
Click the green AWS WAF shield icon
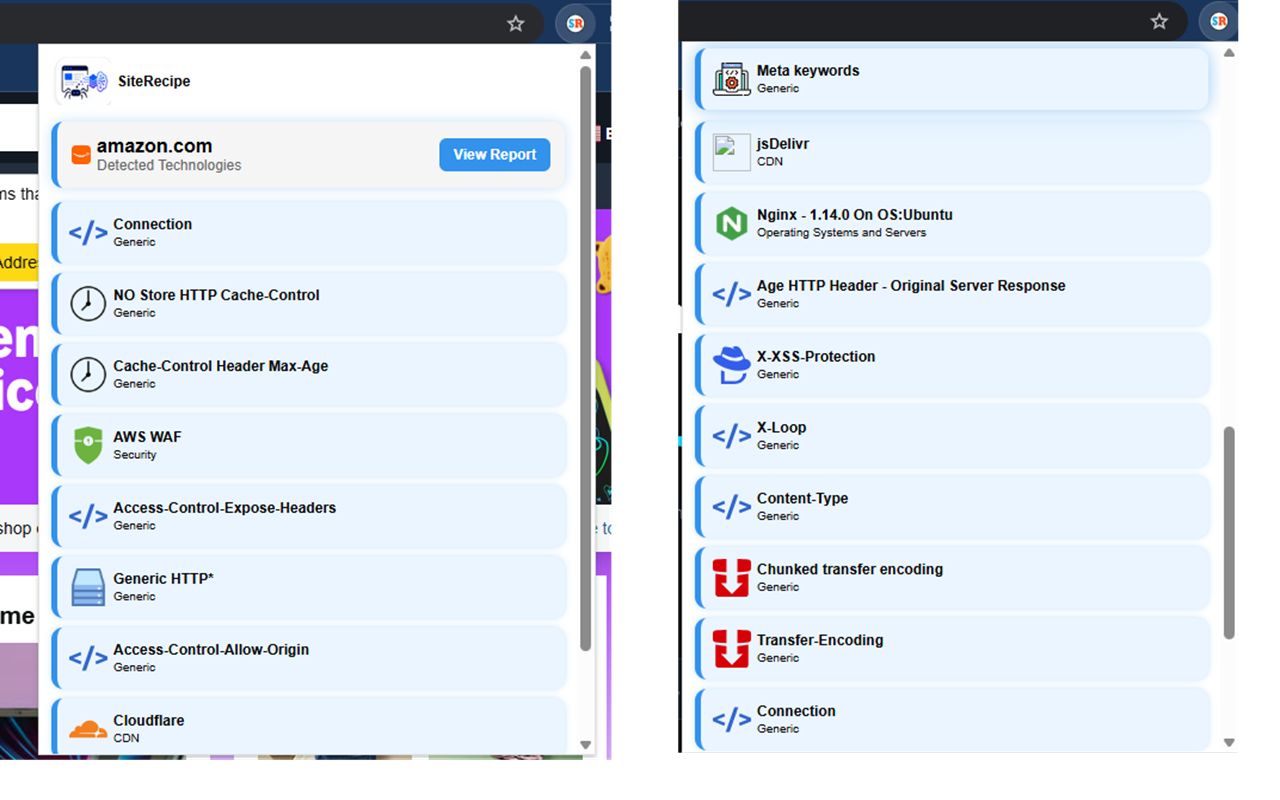(88, 445)
